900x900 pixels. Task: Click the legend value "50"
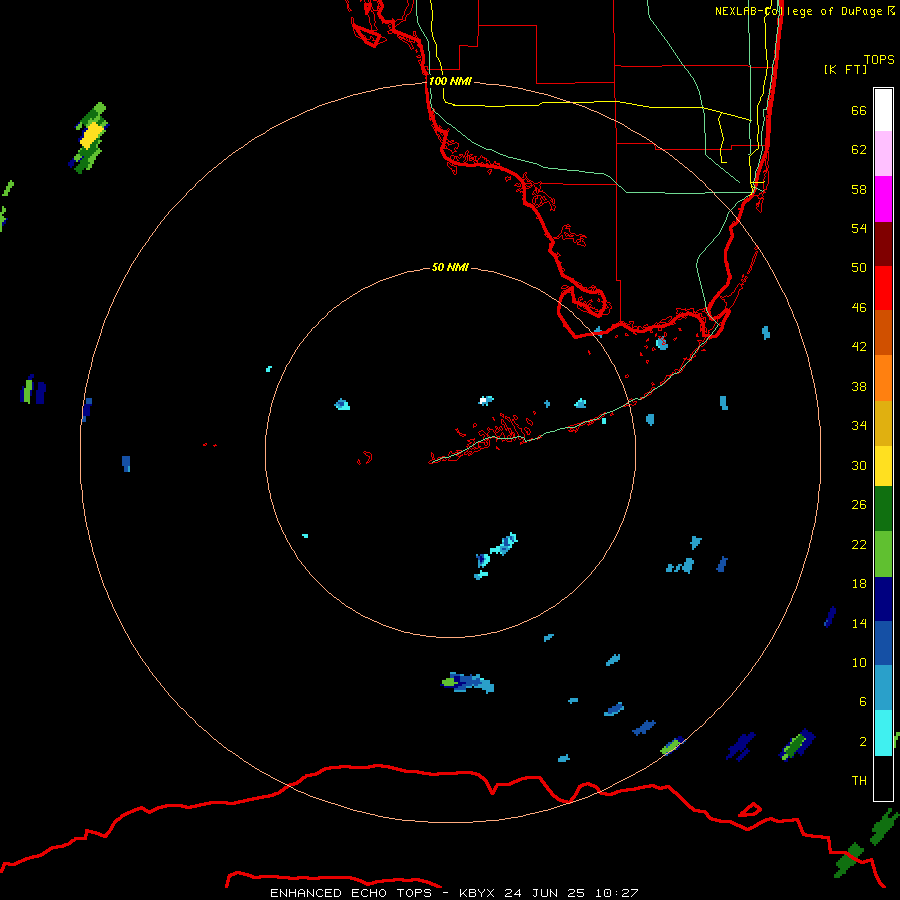859,268
